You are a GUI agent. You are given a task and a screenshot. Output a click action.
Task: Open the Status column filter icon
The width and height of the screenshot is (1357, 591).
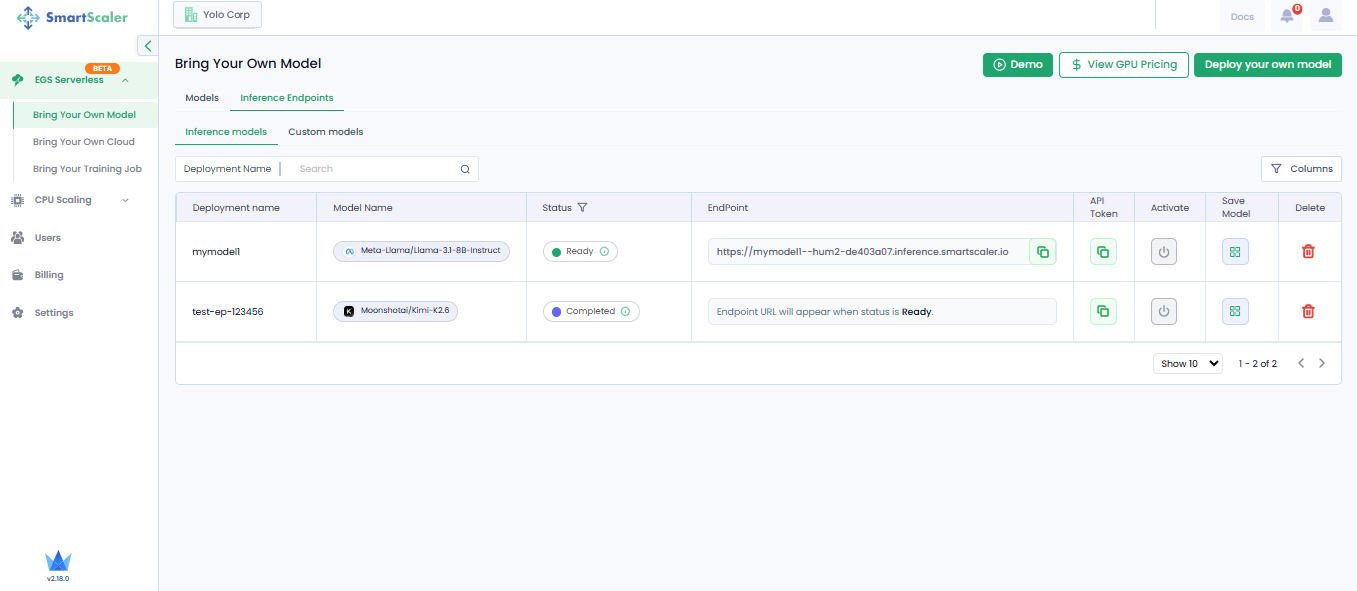click(x=582, y=208)
